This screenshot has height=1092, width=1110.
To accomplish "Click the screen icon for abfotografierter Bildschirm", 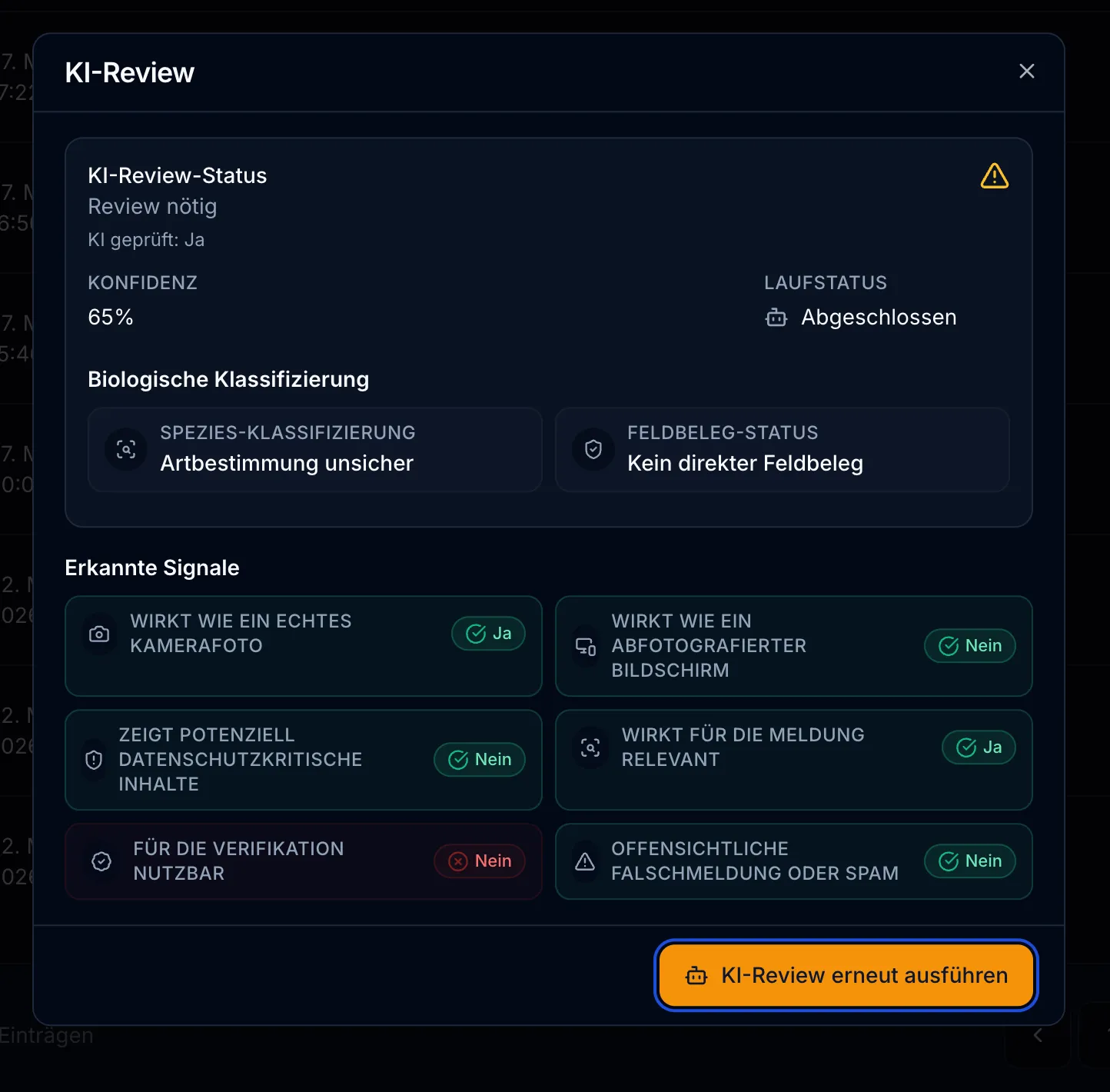I will 586,647.
